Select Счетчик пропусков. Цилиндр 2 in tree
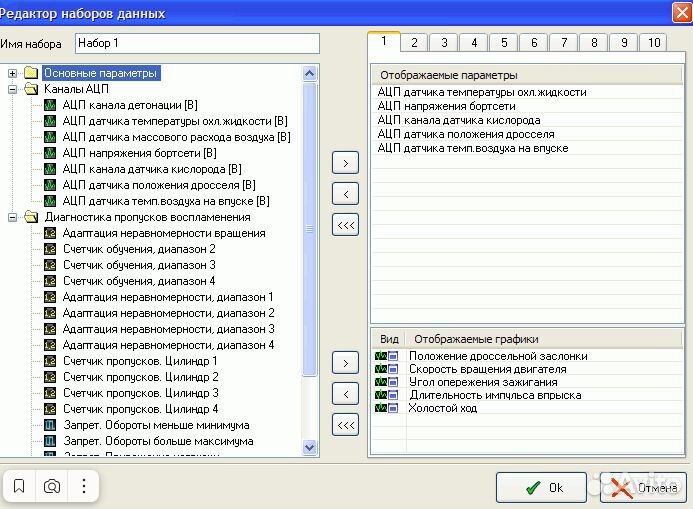Image resolution: width=693 pixels, height=509 pixels. [141, 377]
